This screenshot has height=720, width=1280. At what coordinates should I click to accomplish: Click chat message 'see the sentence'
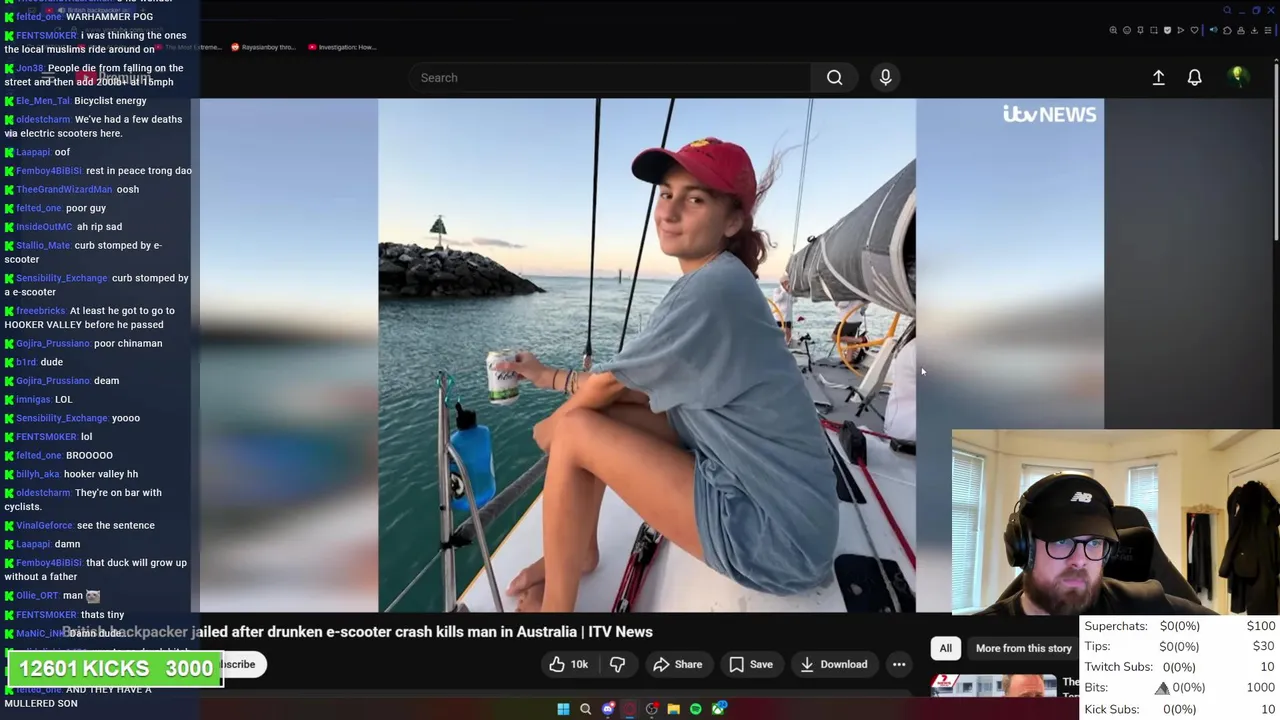click(116, 525)
